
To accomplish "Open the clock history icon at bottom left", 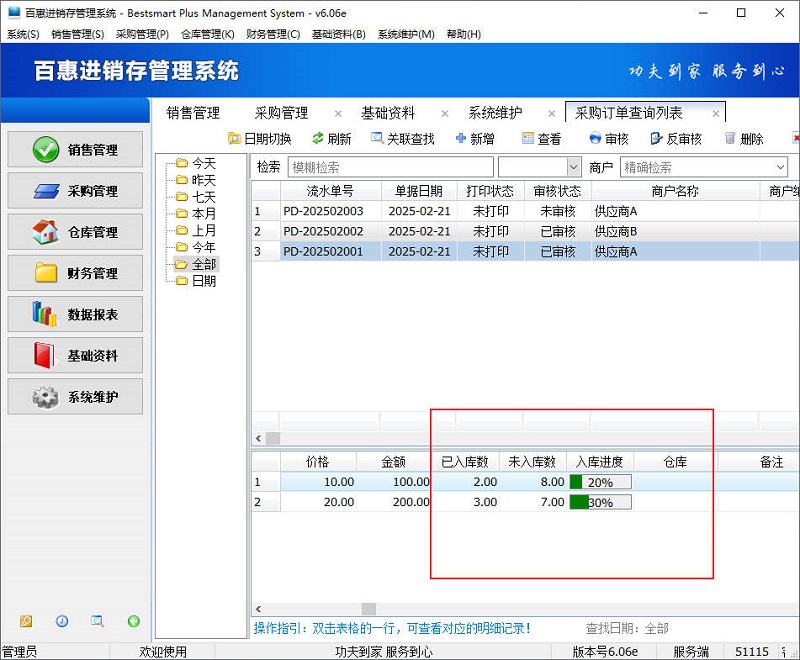I will tap(61, 622).
